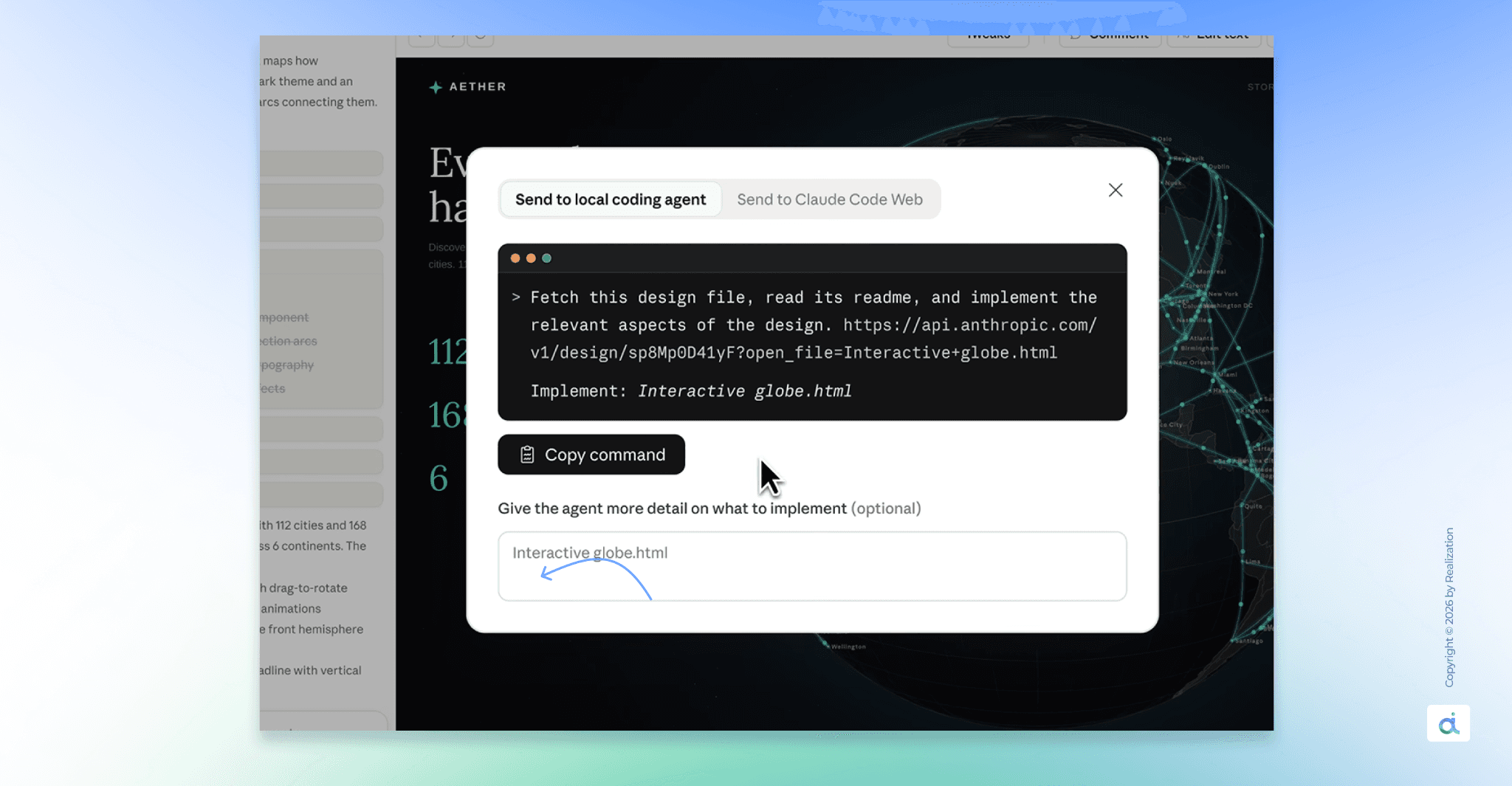Click the 'Copyright © 2026 by Realization' text
1512x786 pixels.
click(1449, 607)
